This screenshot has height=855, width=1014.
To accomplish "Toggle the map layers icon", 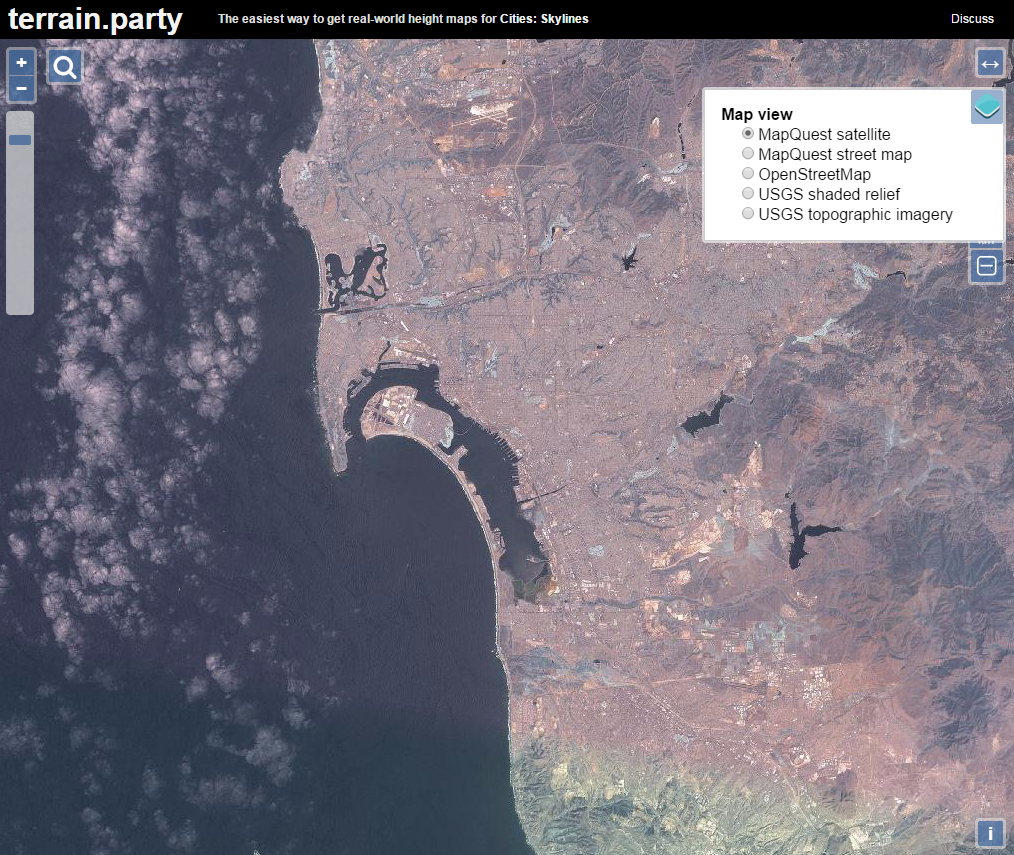I will [987, 107].
